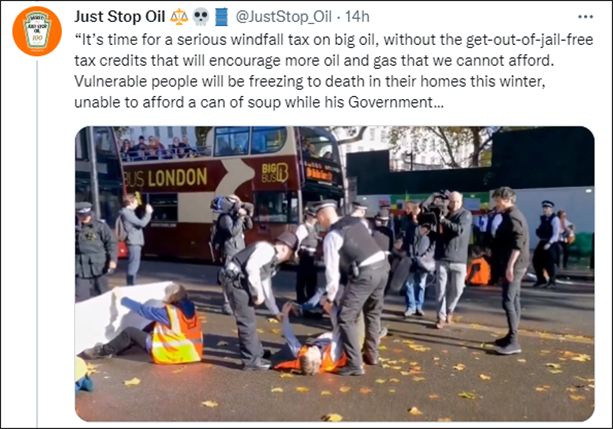Click the skull emoji beside account name
The width and height of the screenshot is (613, 429).
201,17
